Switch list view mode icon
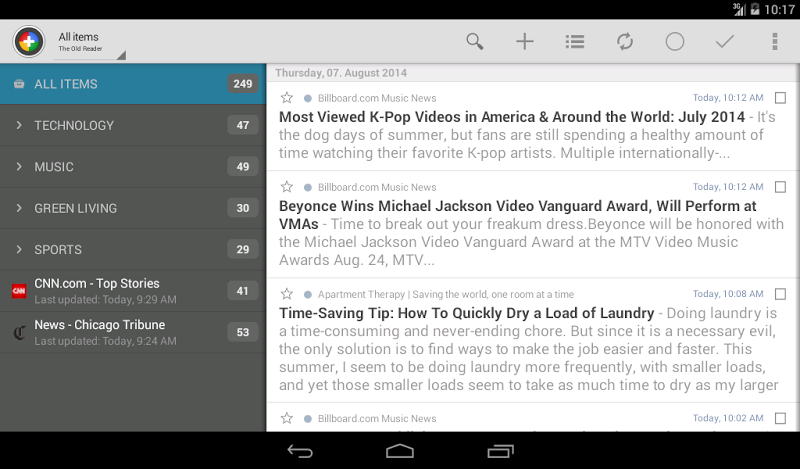This screenshot has width=800, height=469. click(x=575, y=42)
